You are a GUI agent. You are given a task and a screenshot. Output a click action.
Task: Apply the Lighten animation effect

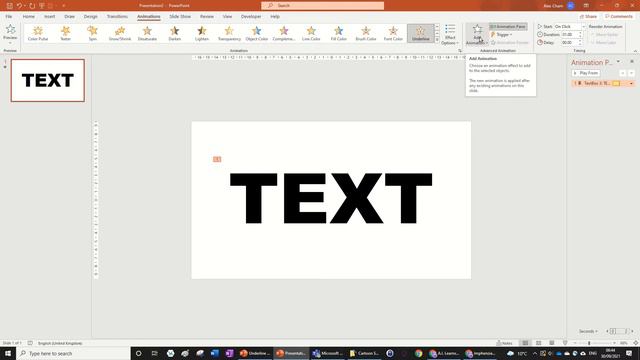tap(202, 33)
